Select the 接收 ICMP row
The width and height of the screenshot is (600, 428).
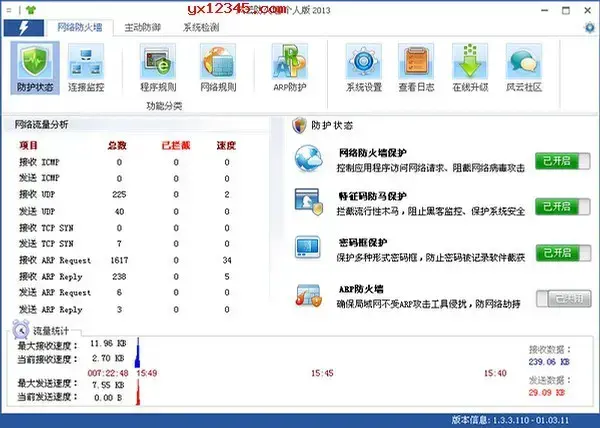coord(128,162)
